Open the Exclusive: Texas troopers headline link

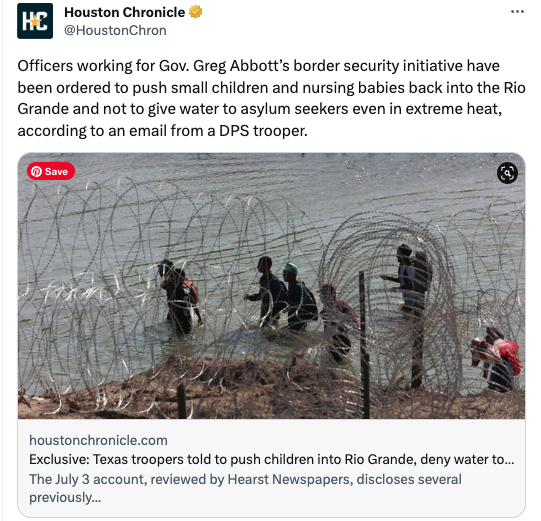tap(271, 459)
